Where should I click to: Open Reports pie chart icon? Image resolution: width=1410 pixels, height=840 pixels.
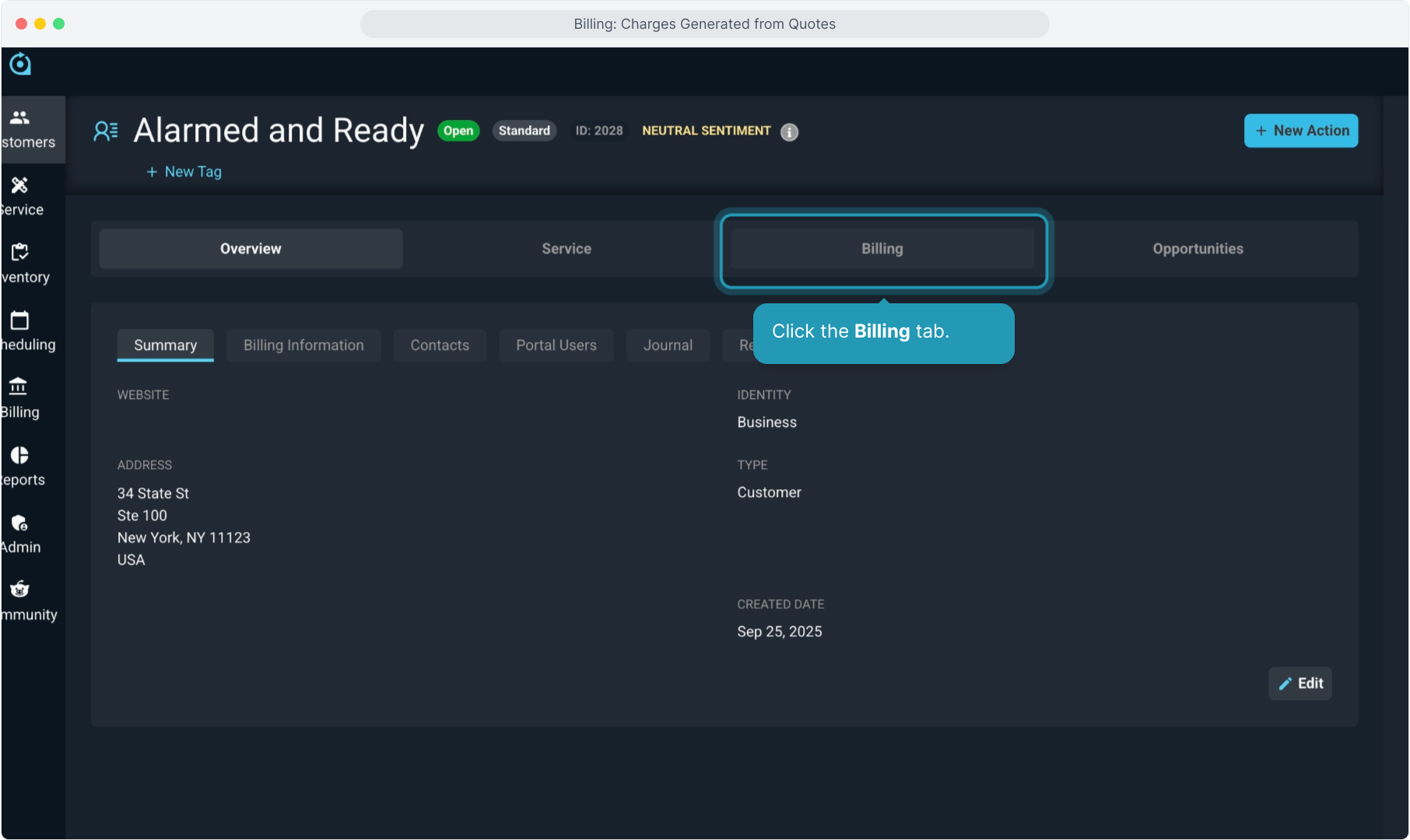point(20,455)
